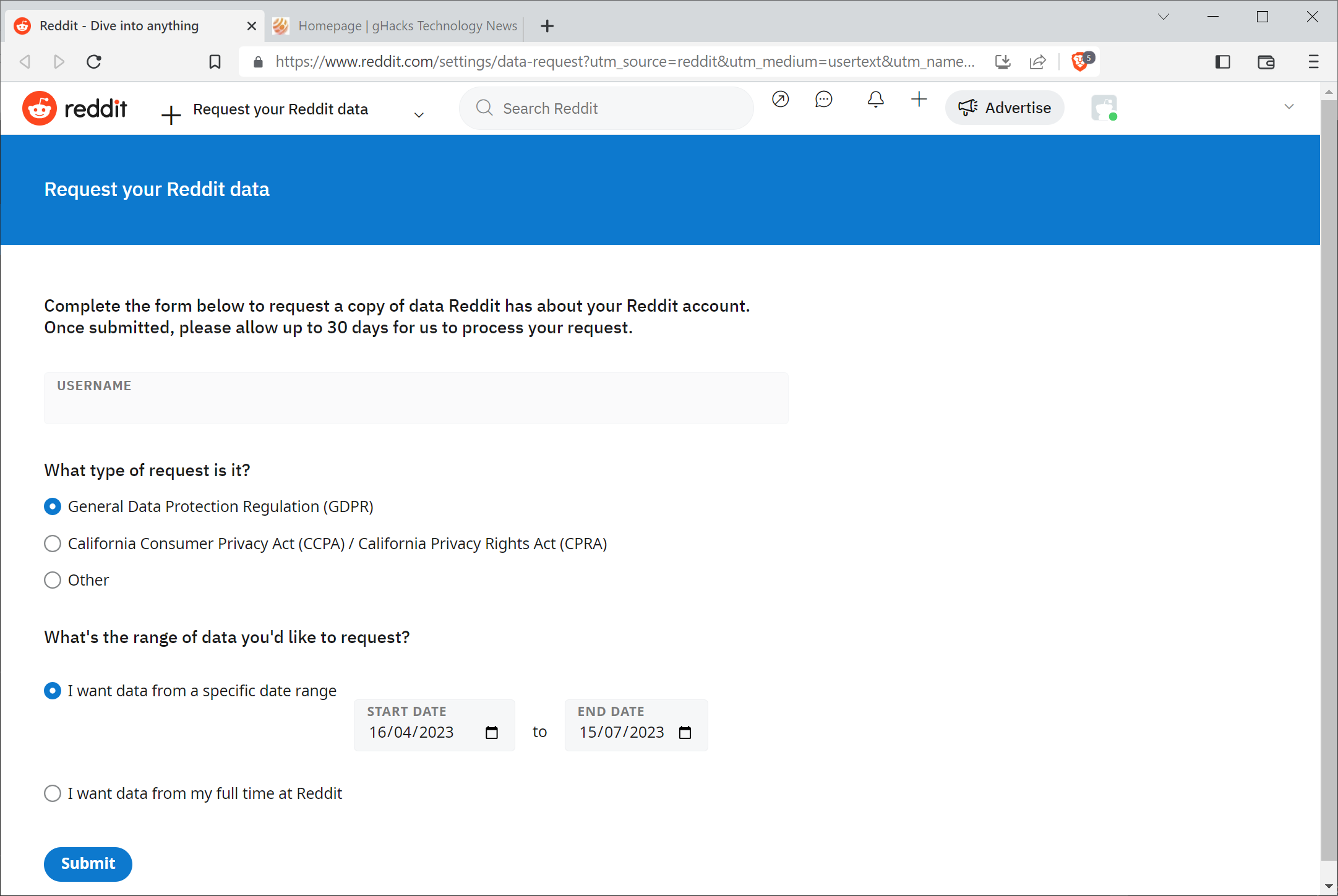This screenshot has width=1338, height=896.
Task: Select I want data from full time
Action: click(52, 794)
